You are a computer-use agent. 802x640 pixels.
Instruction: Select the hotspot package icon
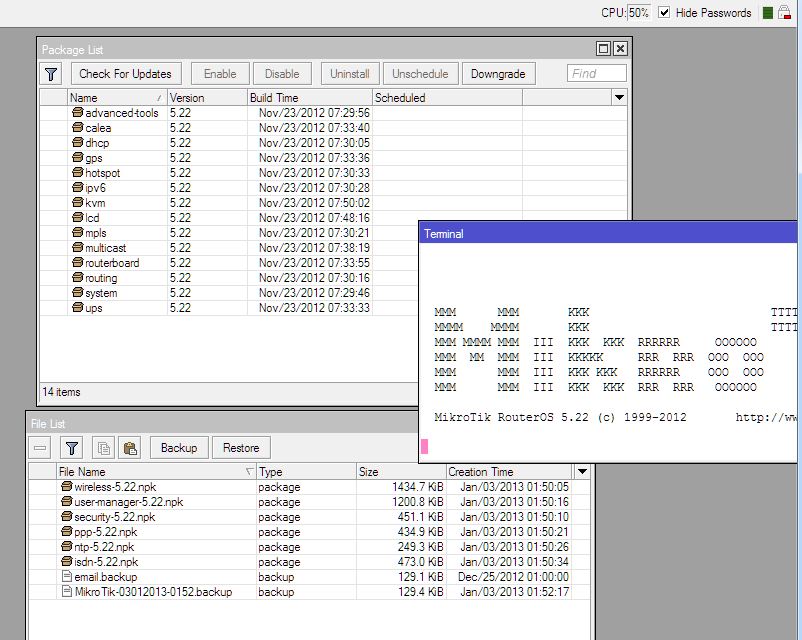[77, 172]
